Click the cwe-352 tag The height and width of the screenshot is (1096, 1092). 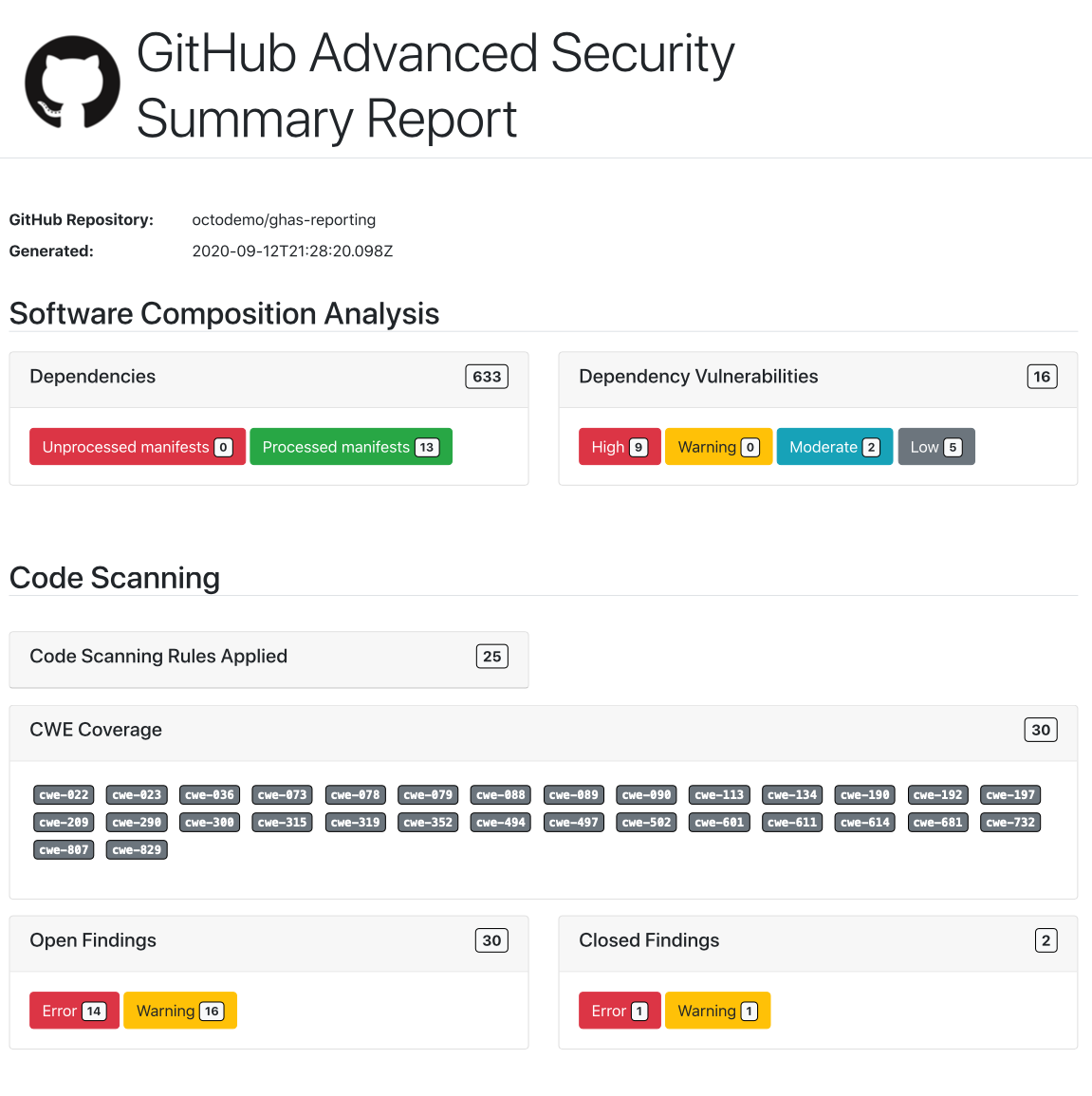coord(428,822)
